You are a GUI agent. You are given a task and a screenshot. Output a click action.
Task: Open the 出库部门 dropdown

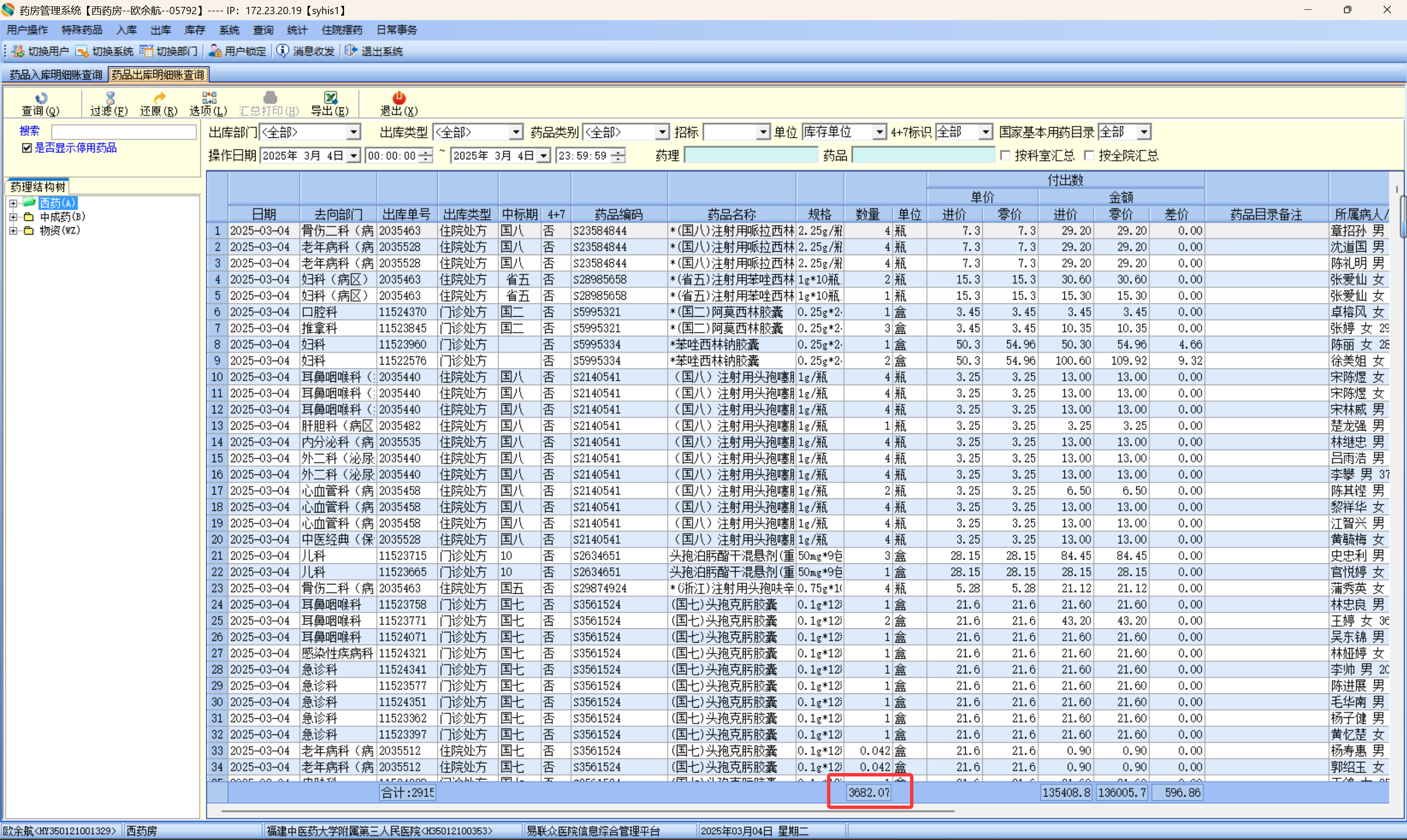(x=354, y=132)
